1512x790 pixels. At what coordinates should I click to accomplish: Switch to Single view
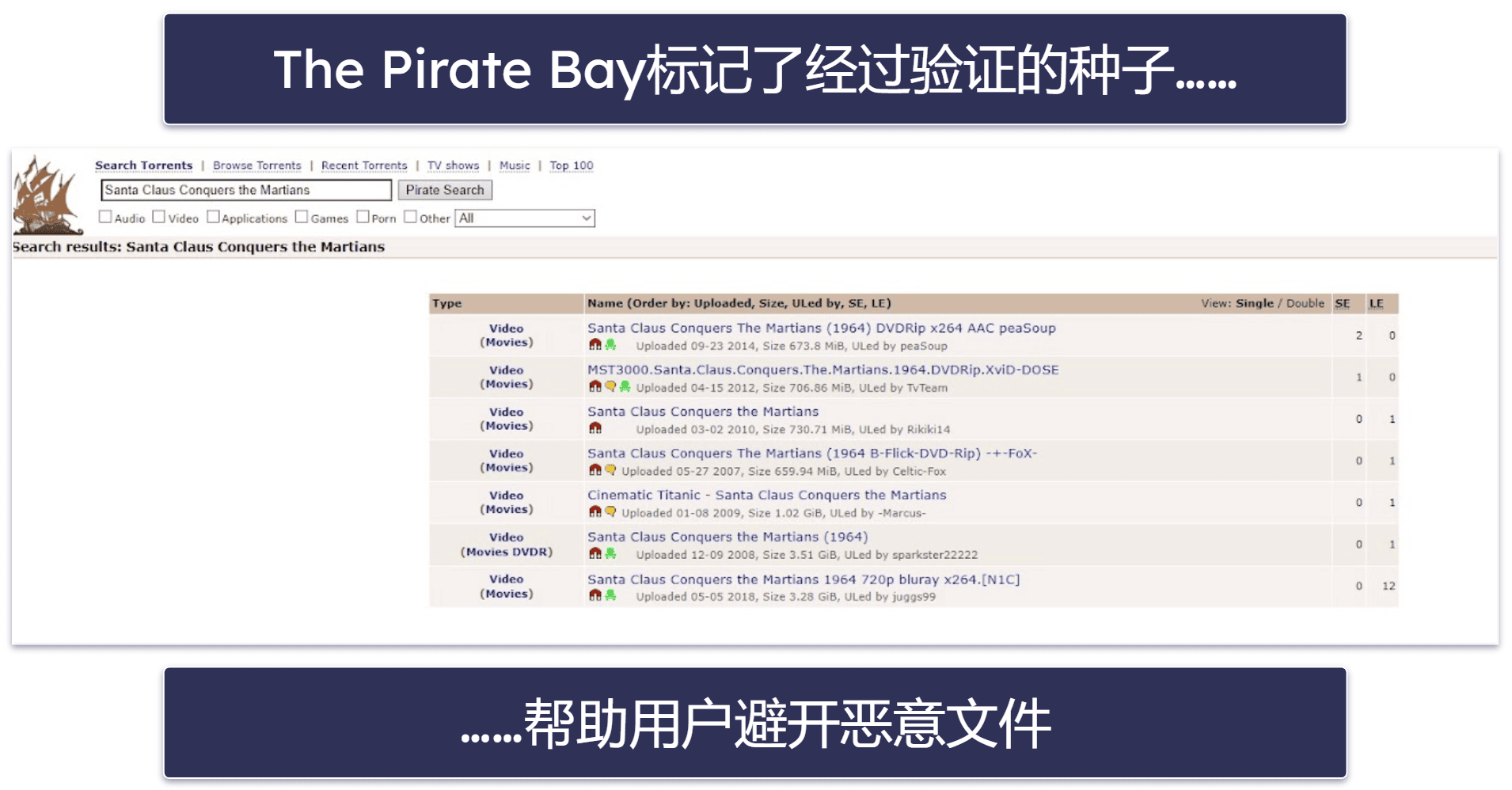1255,303
